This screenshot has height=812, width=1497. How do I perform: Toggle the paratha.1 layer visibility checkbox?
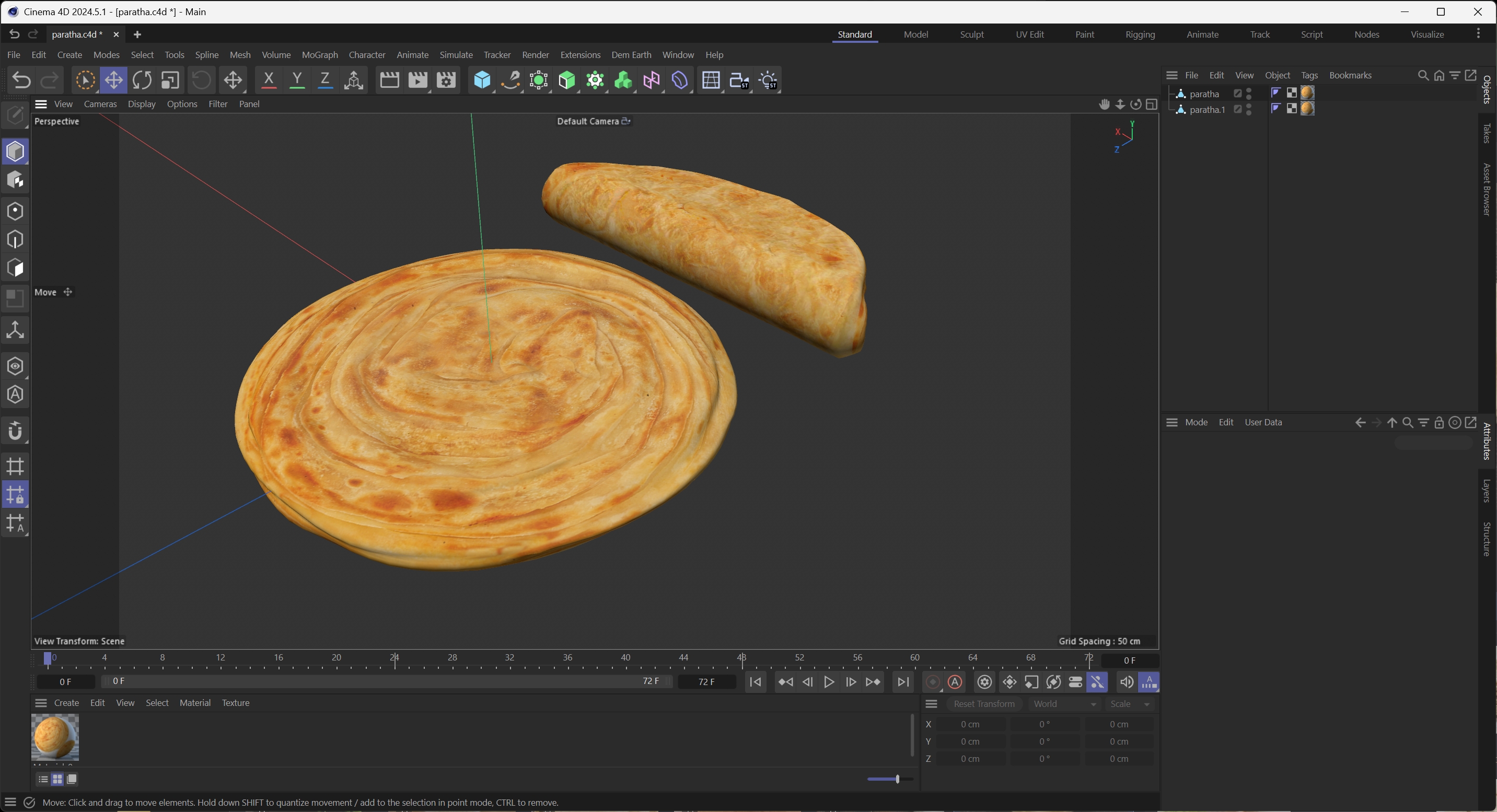click(1238, 109)
